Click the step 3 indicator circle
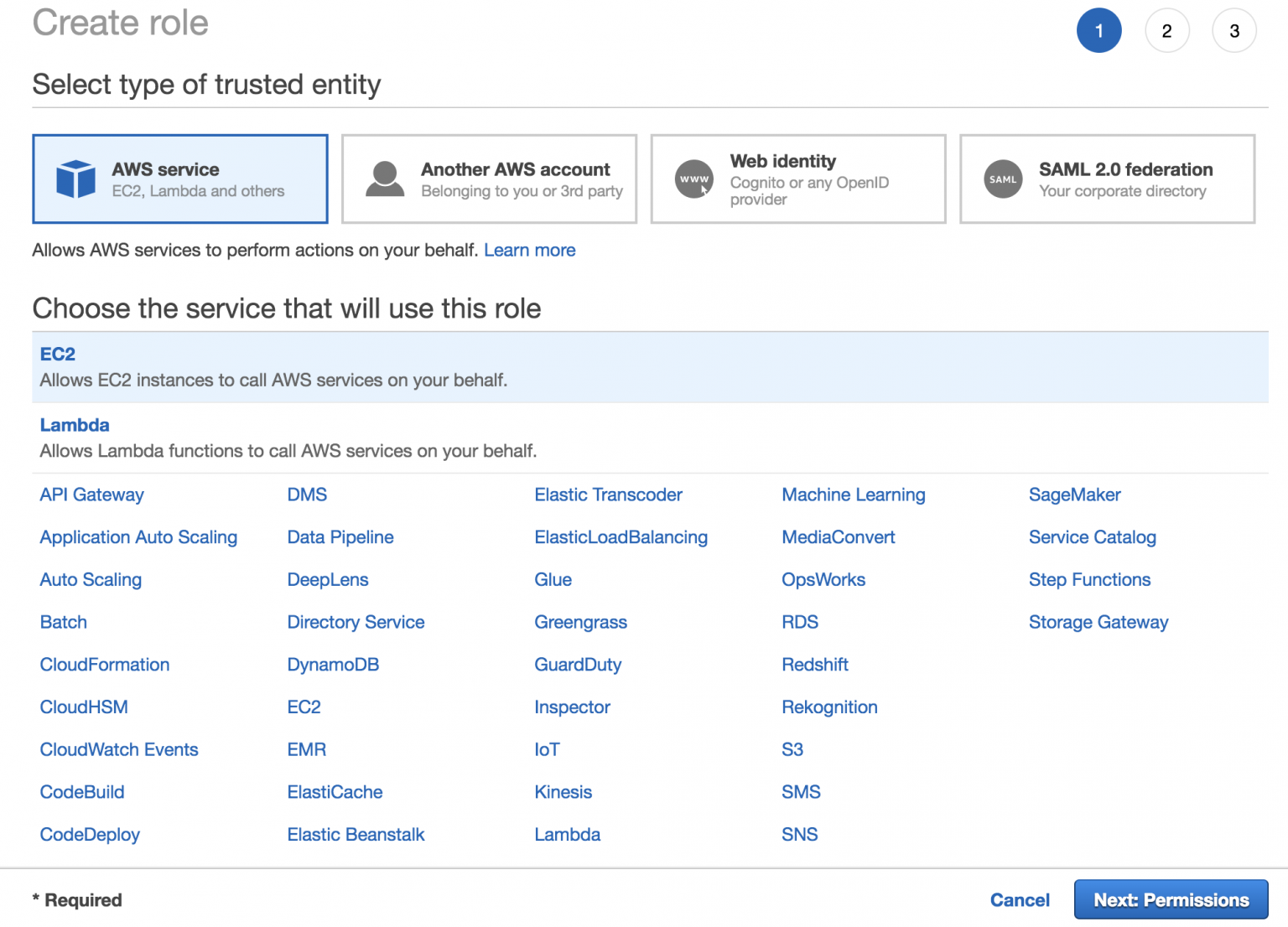Viewport: 1288px width, 927px height. (x=1233, y=30)
